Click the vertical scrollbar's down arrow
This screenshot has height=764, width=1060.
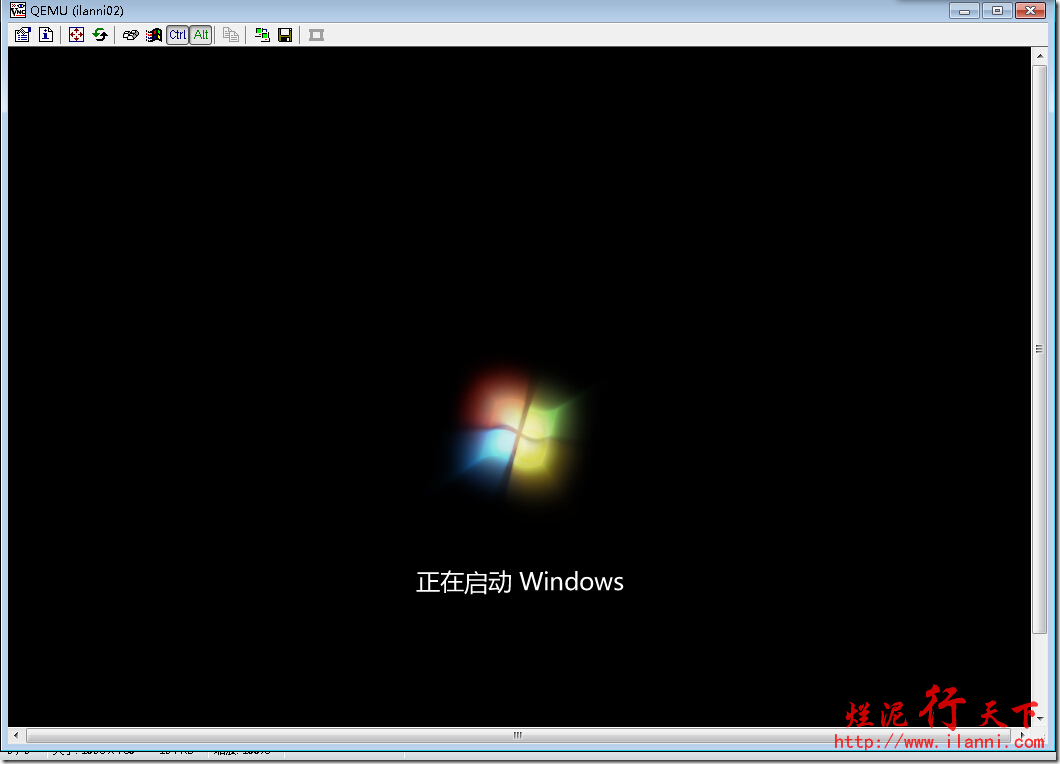[1039, 719]
